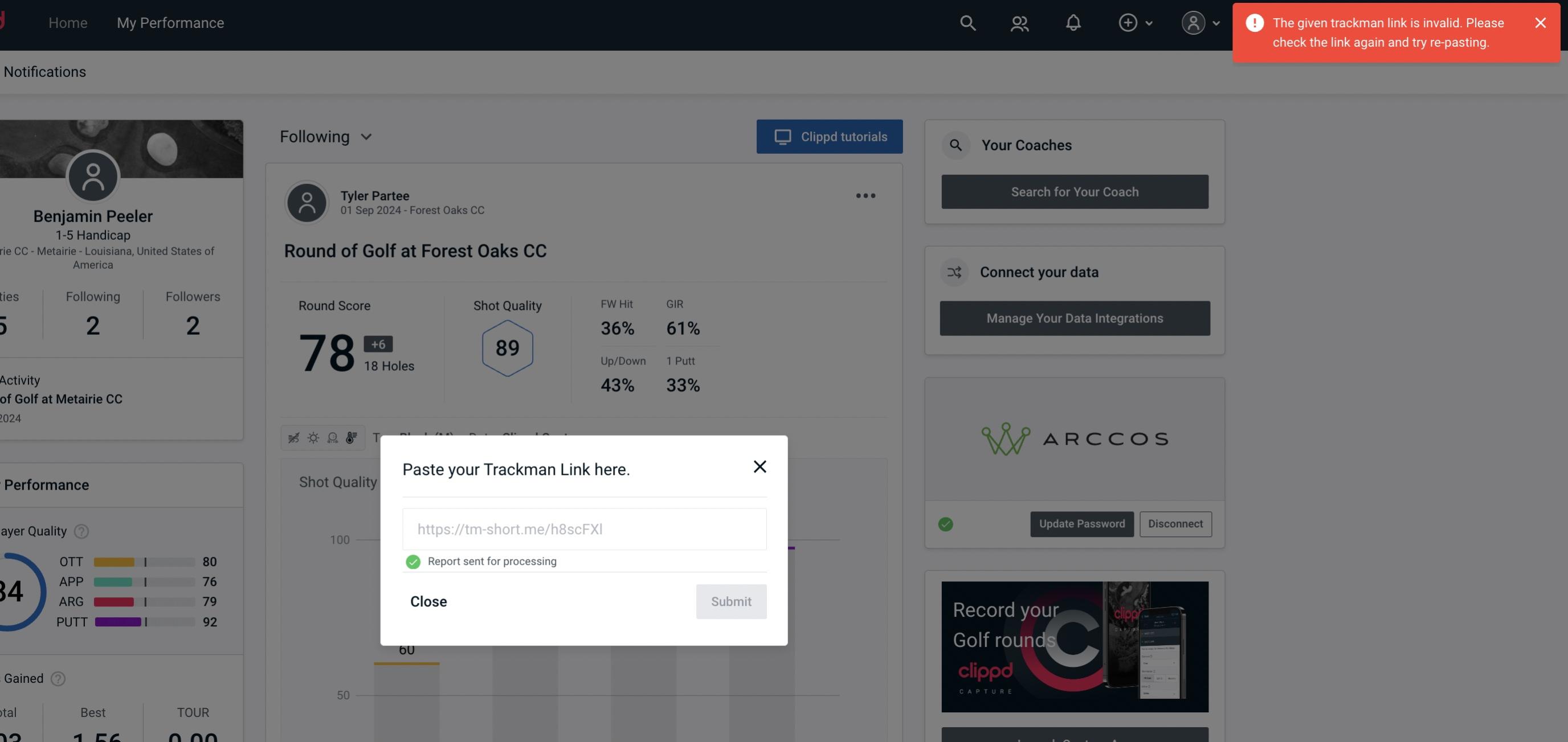The height and width of the screenshot is (742, 1568).
Task: Expand Tyler Partee post options menu
Action: pos(866,196)
